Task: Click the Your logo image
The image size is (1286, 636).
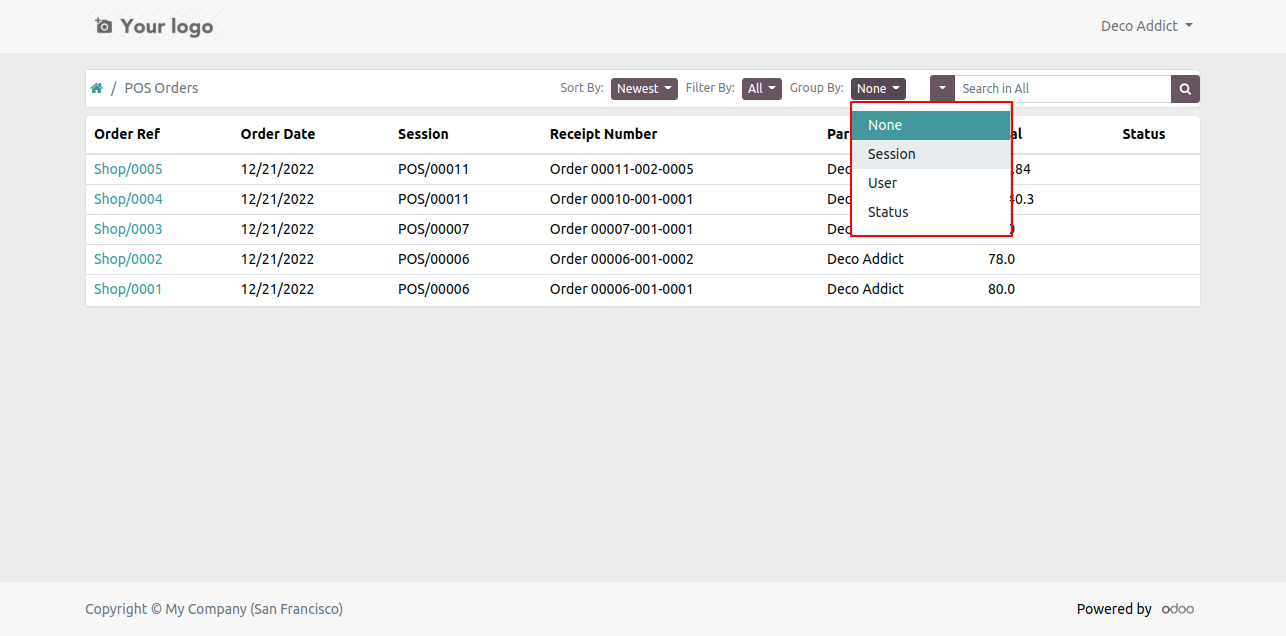Action: [154, 26]
